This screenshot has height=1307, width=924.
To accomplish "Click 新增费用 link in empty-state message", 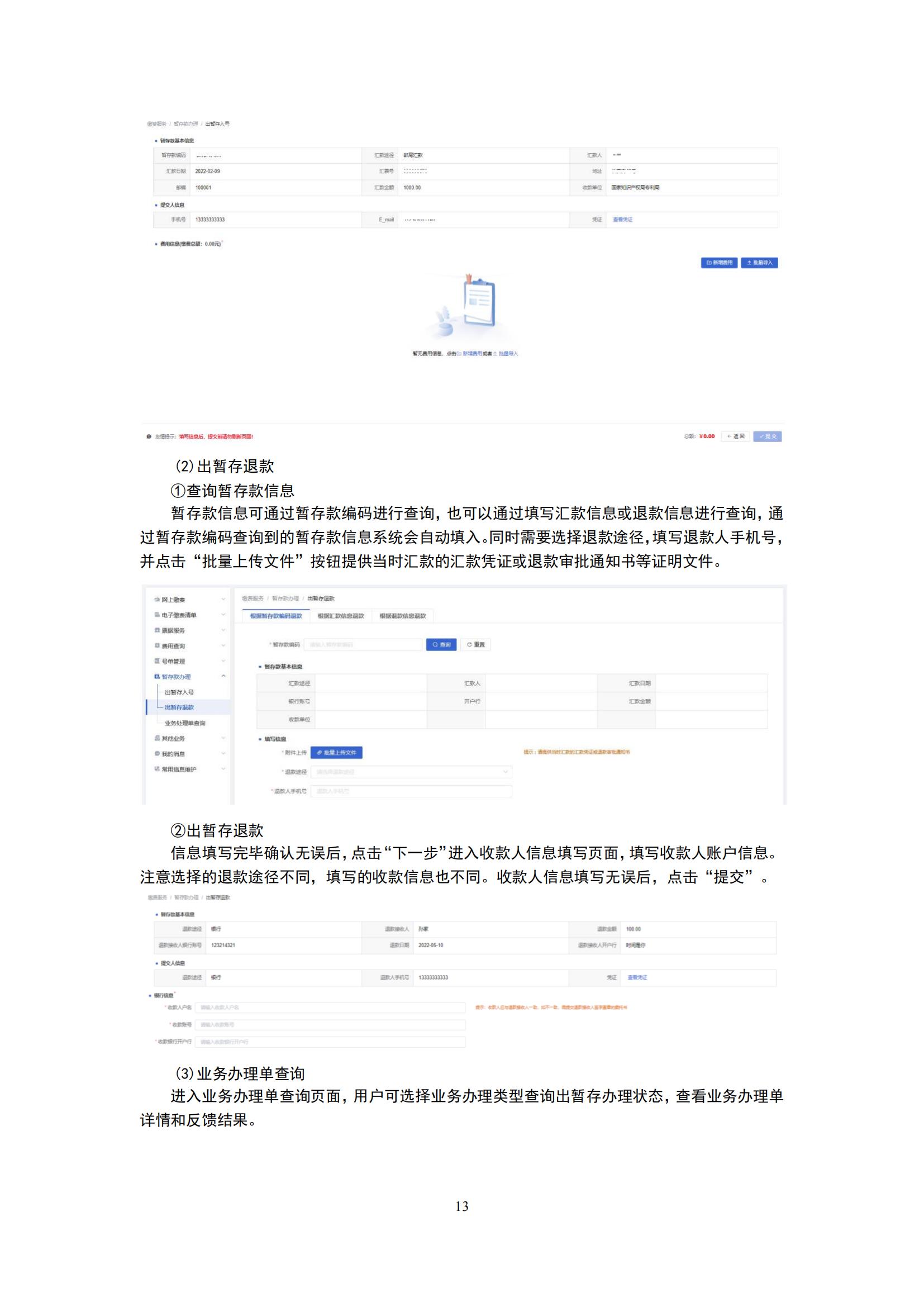I will (469, 354).
